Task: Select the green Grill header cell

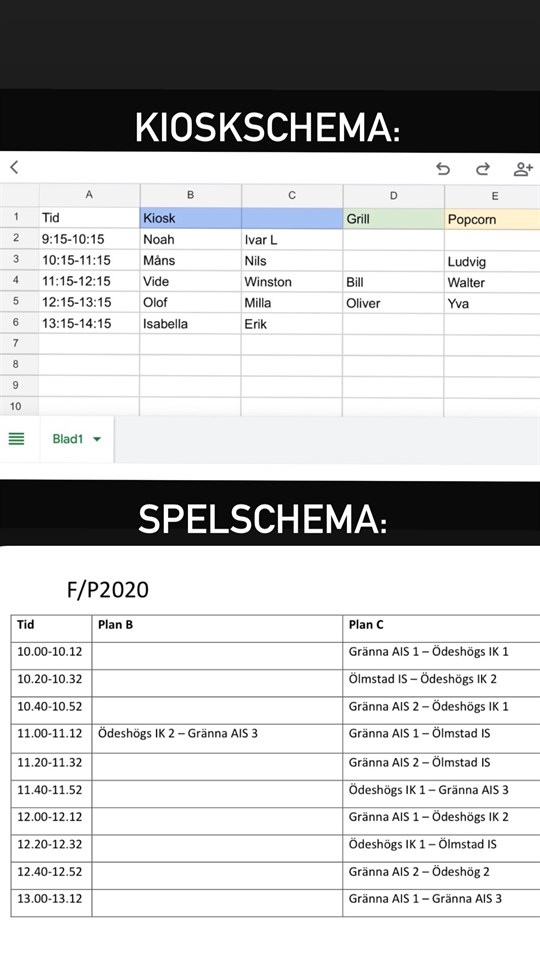Action: (394, 218)
